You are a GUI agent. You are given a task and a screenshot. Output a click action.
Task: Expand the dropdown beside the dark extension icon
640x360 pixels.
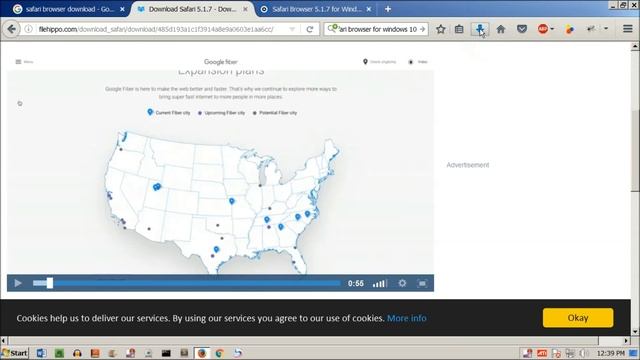606,29
